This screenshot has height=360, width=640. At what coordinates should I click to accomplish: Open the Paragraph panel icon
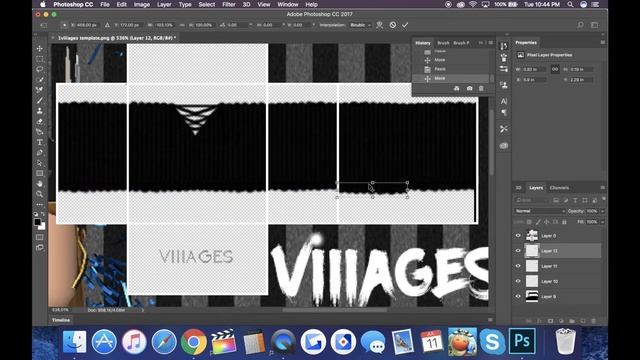click(504, 113)
